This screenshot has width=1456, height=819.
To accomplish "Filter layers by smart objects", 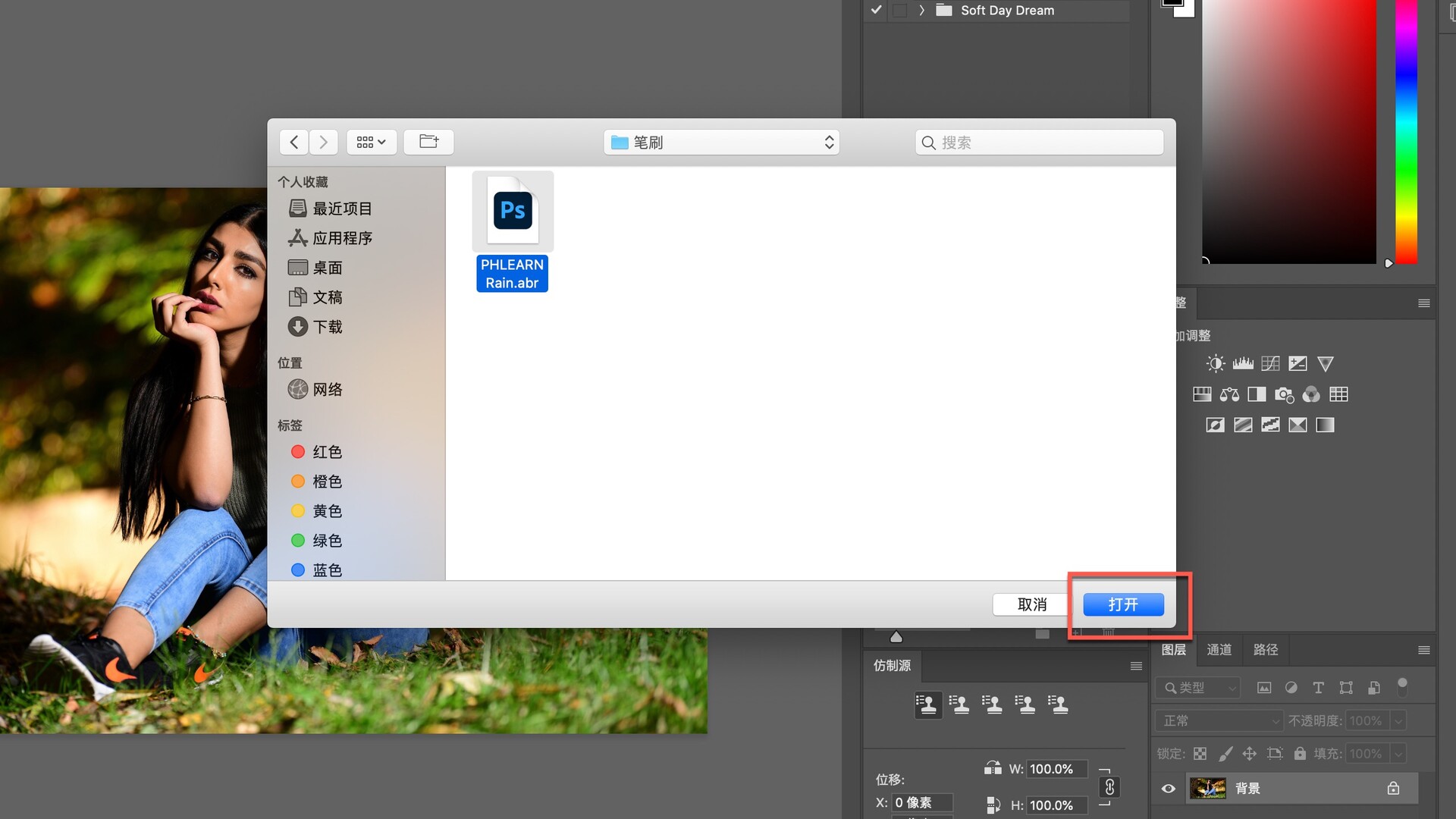I will pyautogui.click(x=1373, y=688).
